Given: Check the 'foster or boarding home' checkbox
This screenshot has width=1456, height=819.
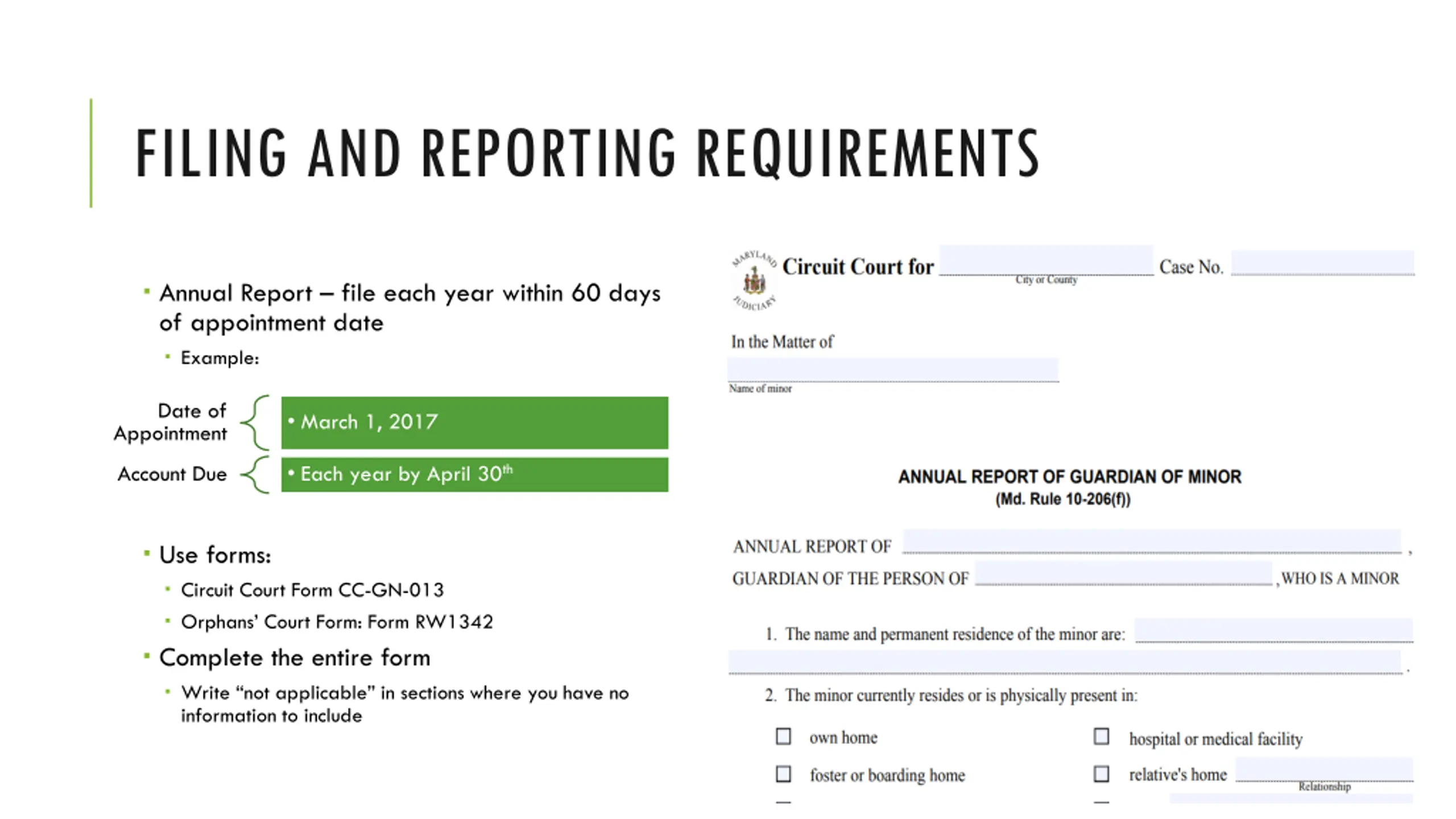Looking at the screenshot, I should 783,774.
